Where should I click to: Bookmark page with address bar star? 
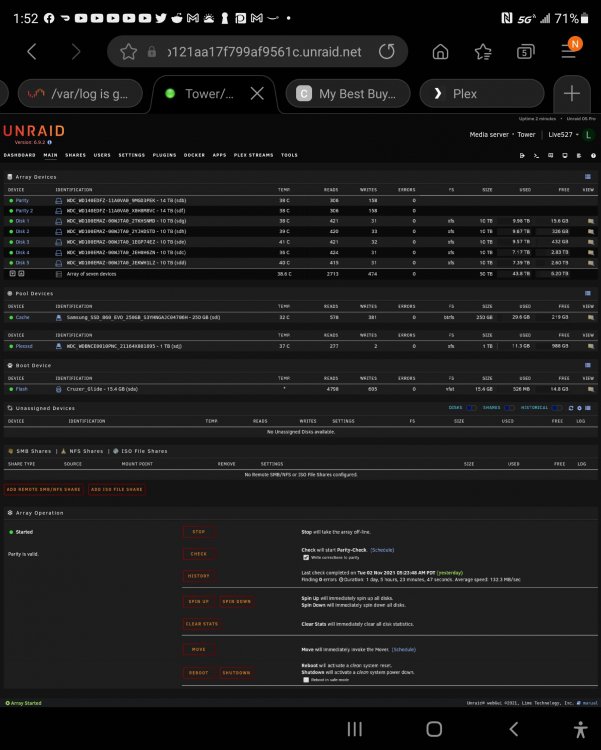pos(129,52)
